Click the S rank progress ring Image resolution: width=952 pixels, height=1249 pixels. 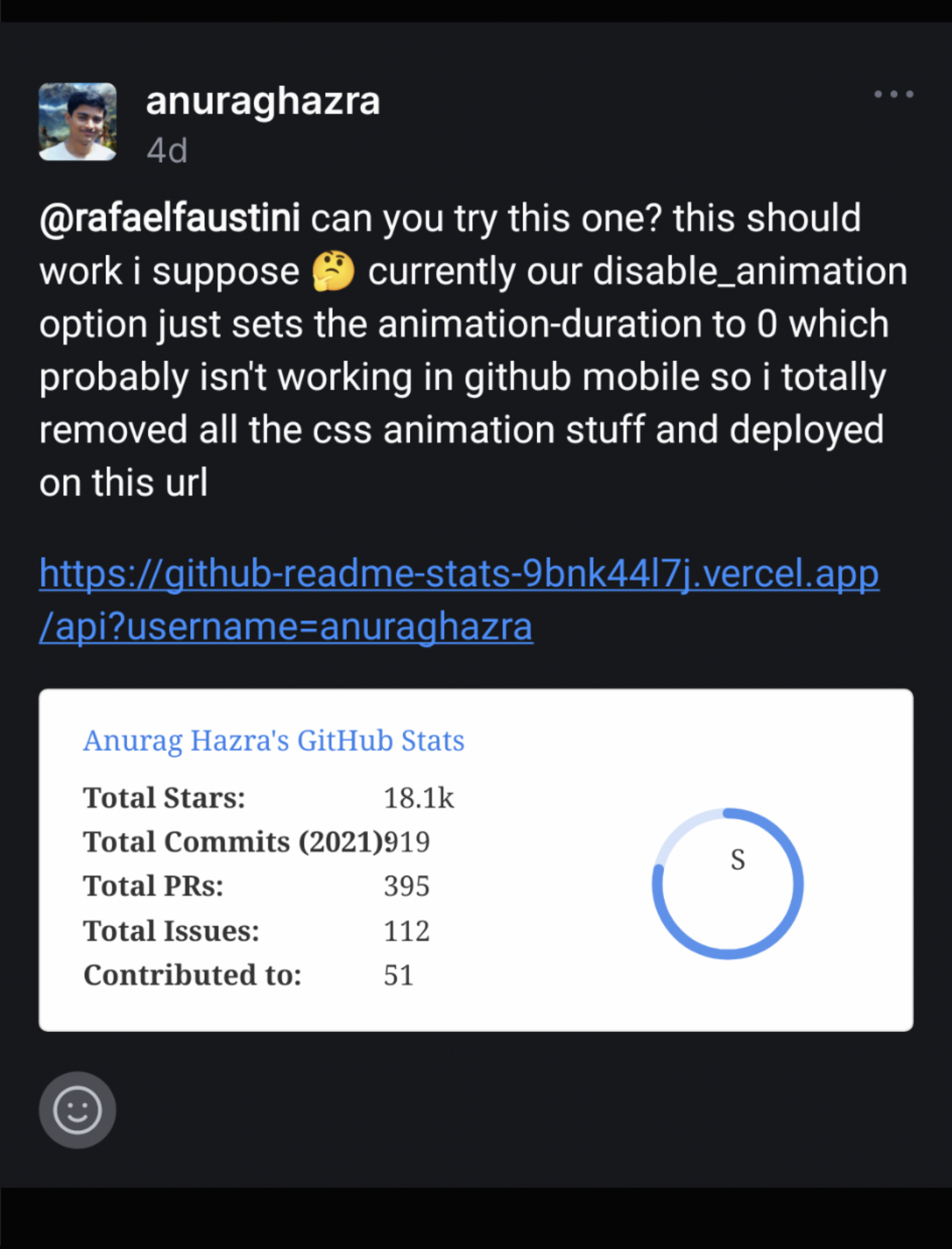(x=729, y=884)
